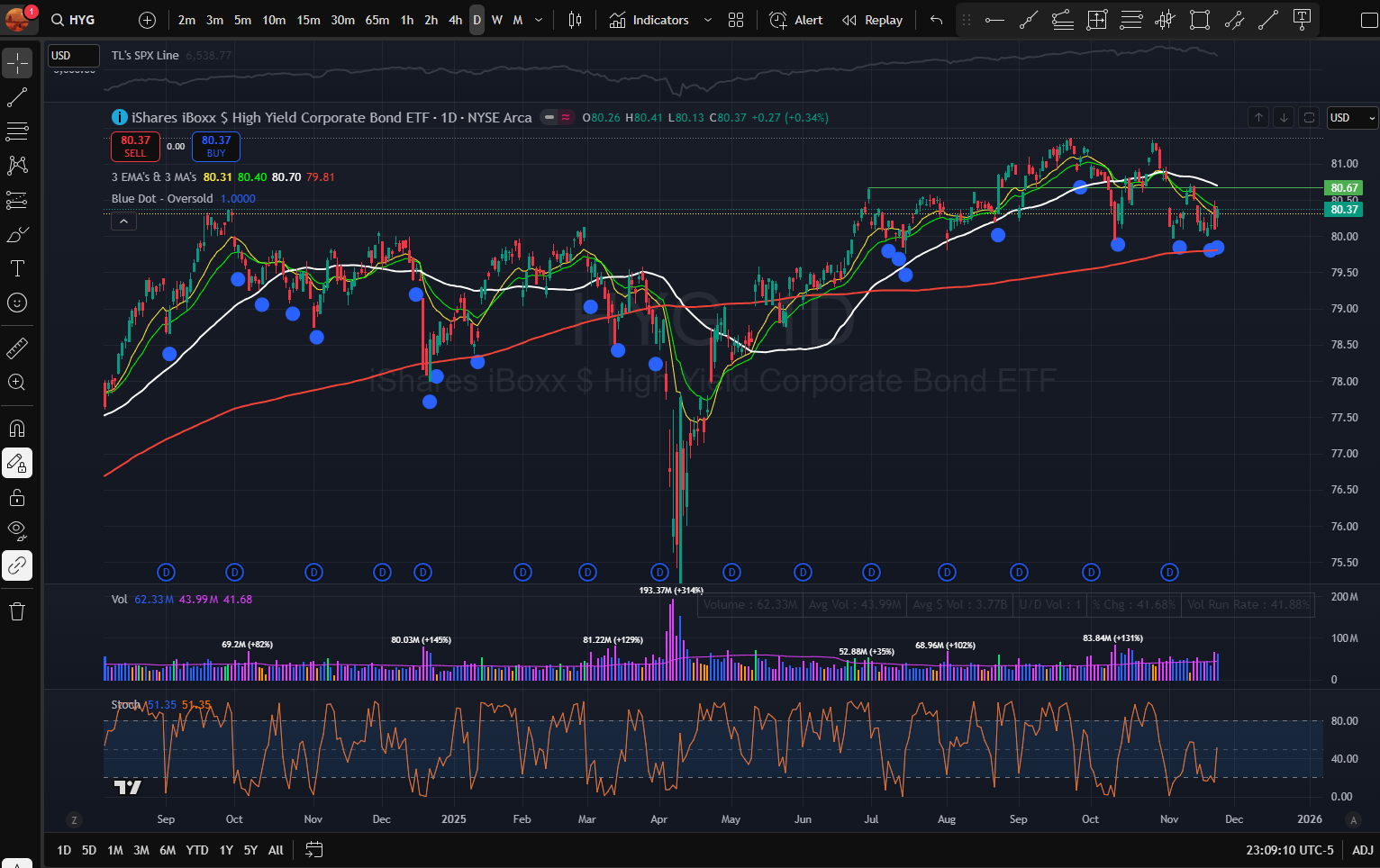Click the 3 EMA's & 3 MA's legend
Image resolution: width=1380 pixels, height=868 pixels.
click(x=154, y=177)
